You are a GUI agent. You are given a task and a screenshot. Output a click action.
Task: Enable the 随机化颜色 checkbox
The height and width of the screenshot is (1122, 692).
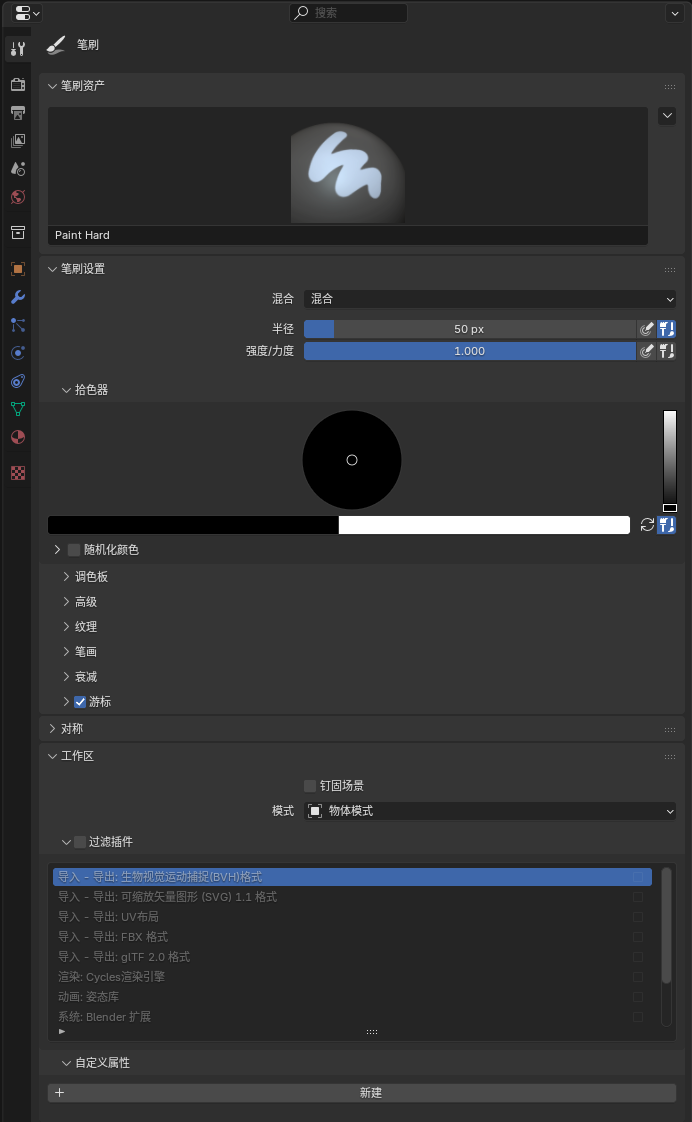pos(74,550)
